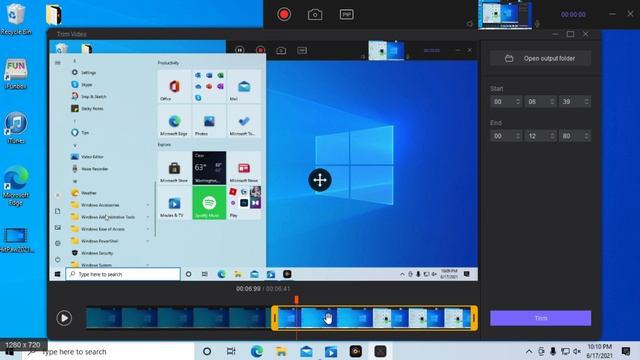Launch Edge from the taskbar
The image size is (640, 360).
coord(257,351)
